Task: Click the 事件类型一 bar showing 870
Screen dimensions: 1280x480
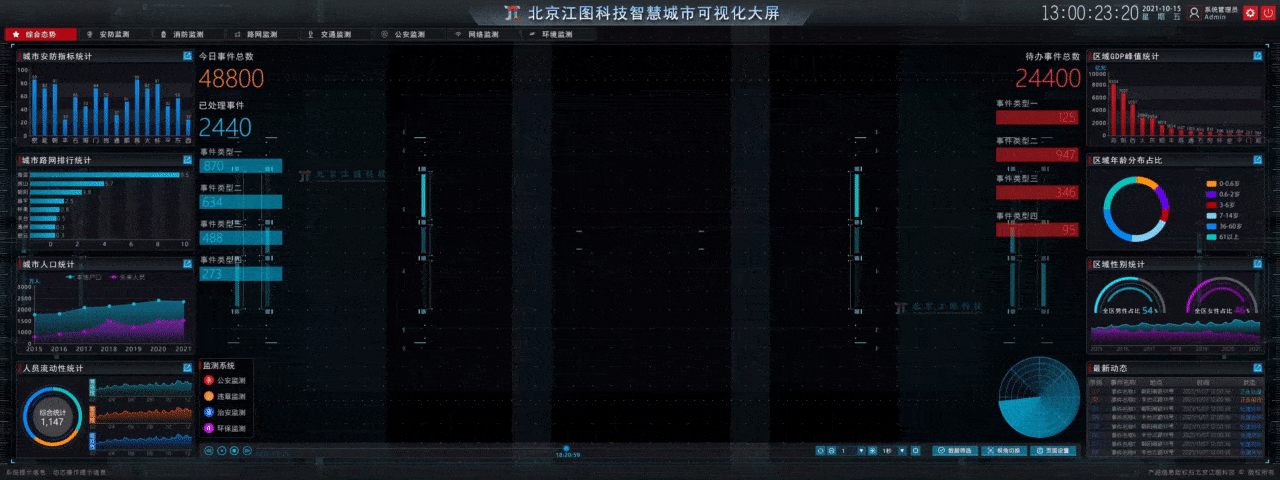Action: pos(240,166)
